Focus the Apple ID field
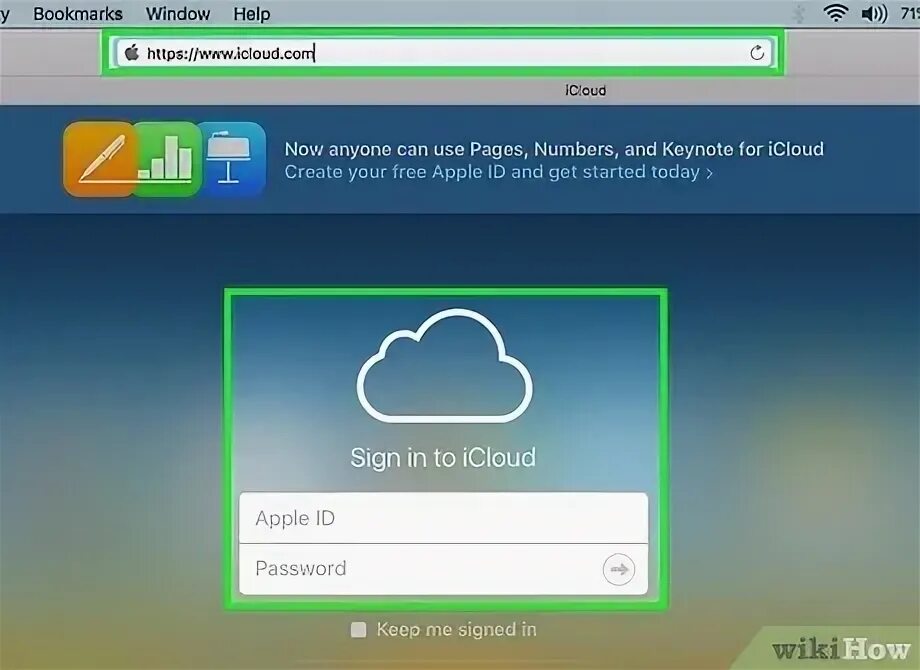920x670 pixels. click(444, 518)
